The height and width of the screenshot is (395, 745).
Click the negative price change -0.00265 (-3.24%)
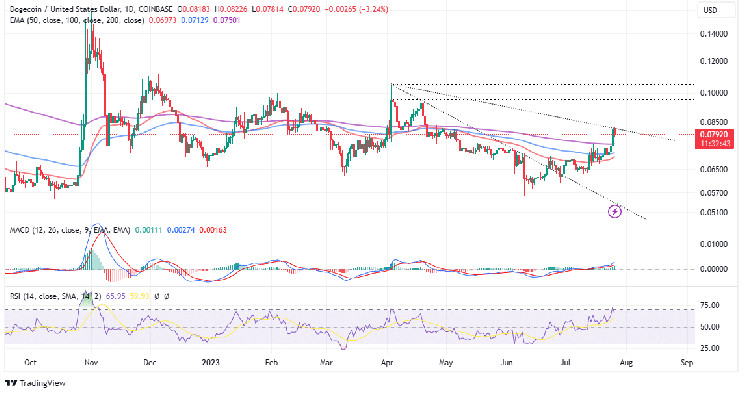(356, 9)
